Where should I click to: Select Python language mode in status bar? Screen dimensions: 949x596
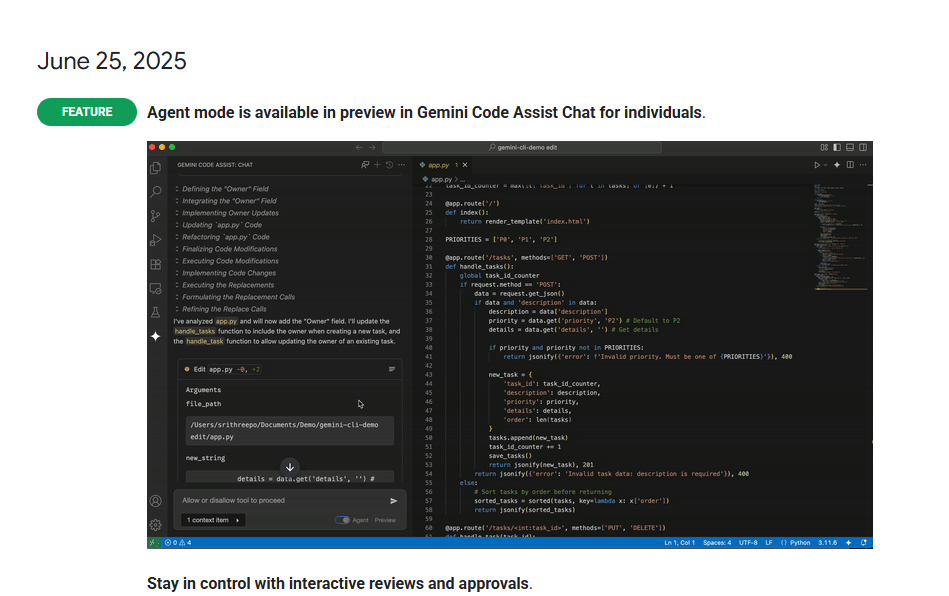point(796,542)
